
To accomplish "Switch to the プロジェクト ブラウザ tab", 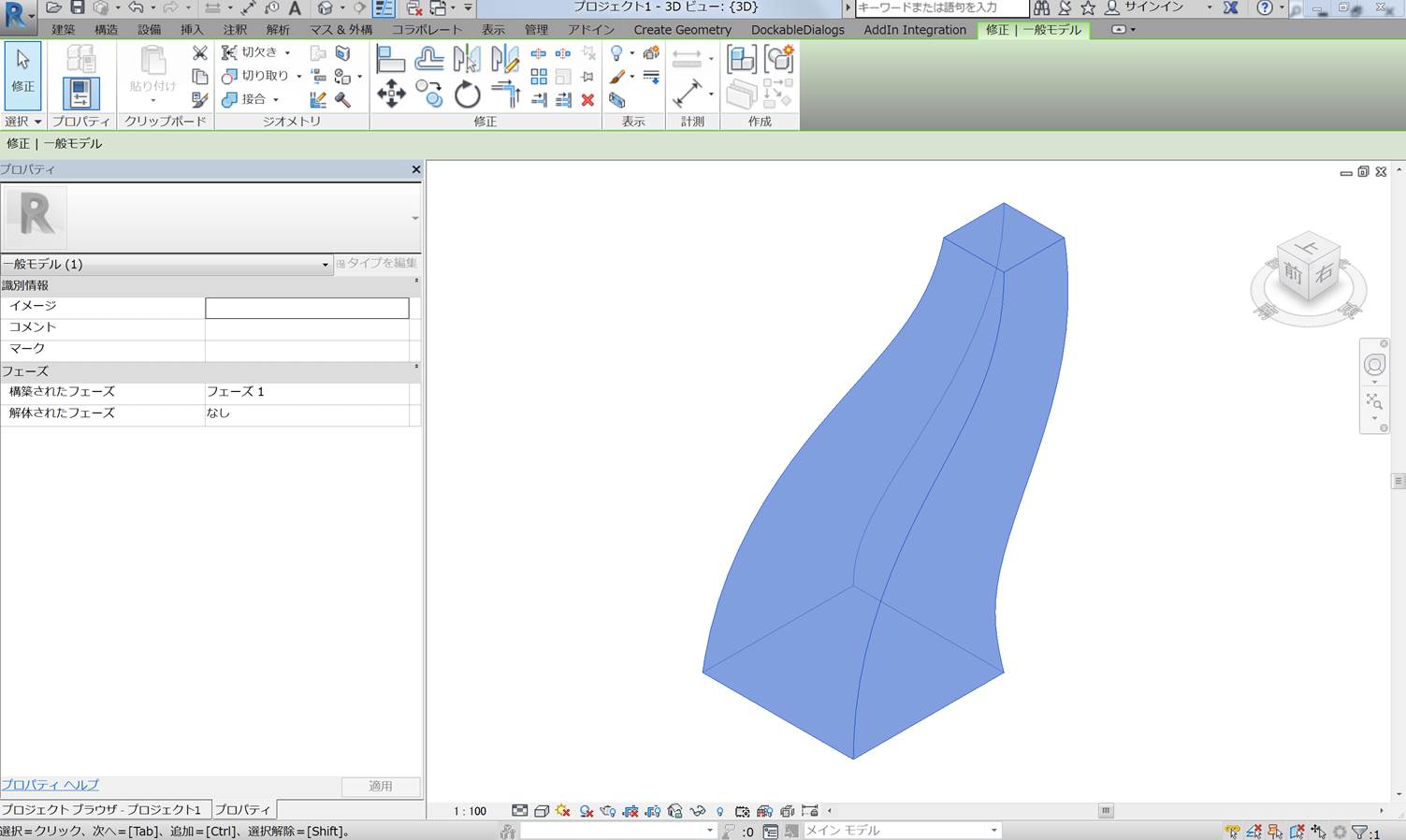I will (x=102, y=809).
